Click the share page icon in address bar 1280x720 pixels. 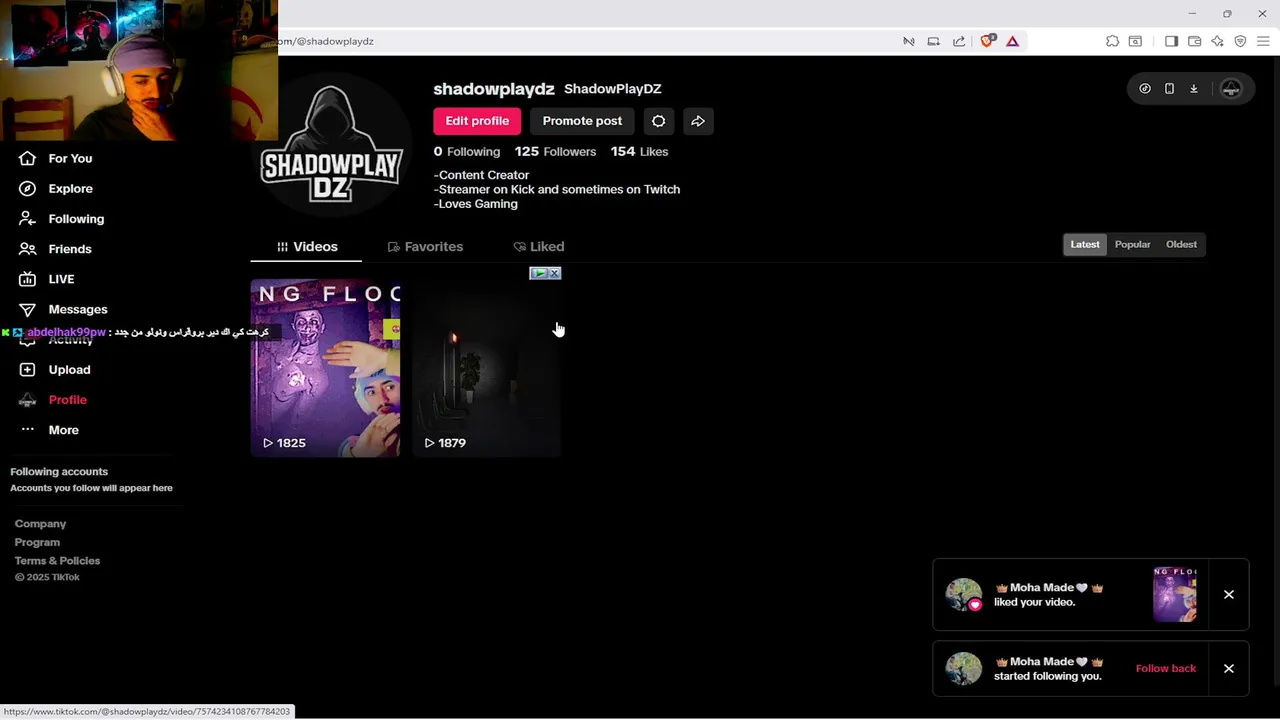click(959, 41)
